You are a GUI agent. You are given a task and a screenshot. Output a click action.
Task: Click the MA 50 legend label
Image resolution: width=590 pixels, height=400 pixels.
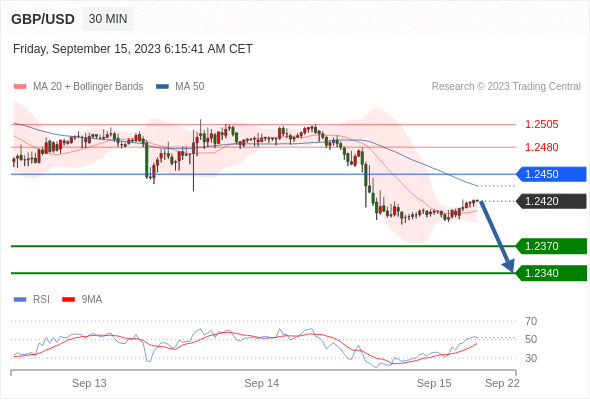190,87
